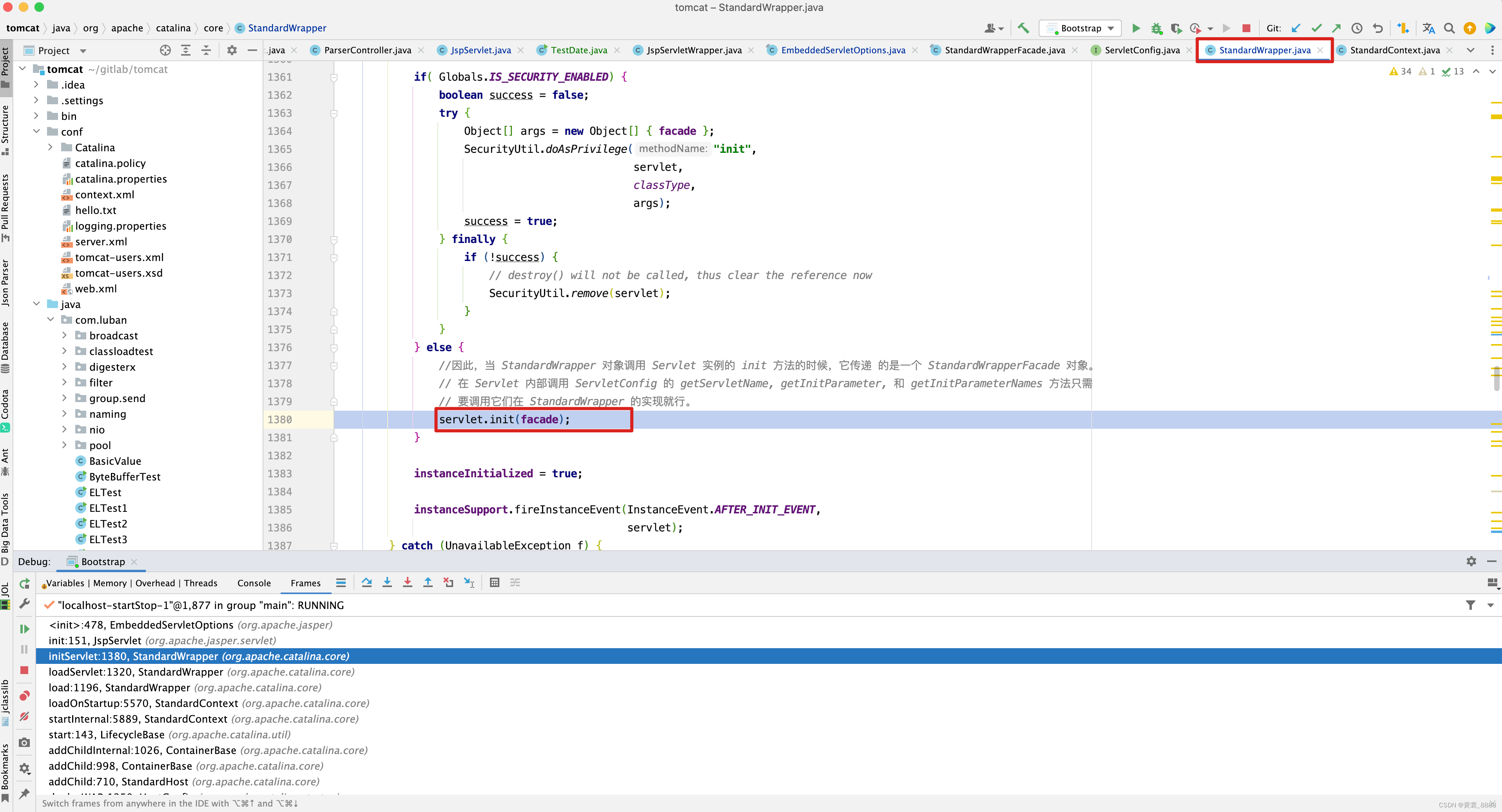Click Force Step Into red arrow
Image resolution: width=1502 pixels, height=812 pixels.
(408, 582)
